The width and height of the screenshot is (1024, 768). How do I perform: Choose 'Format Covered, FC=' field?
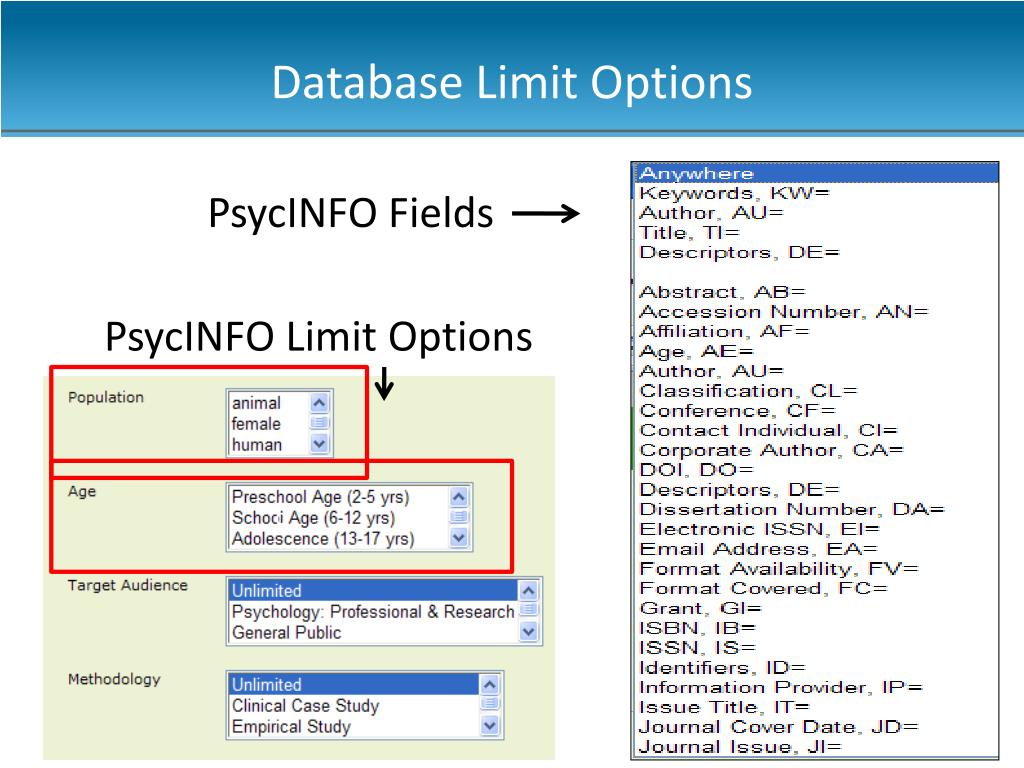point(763,588)
